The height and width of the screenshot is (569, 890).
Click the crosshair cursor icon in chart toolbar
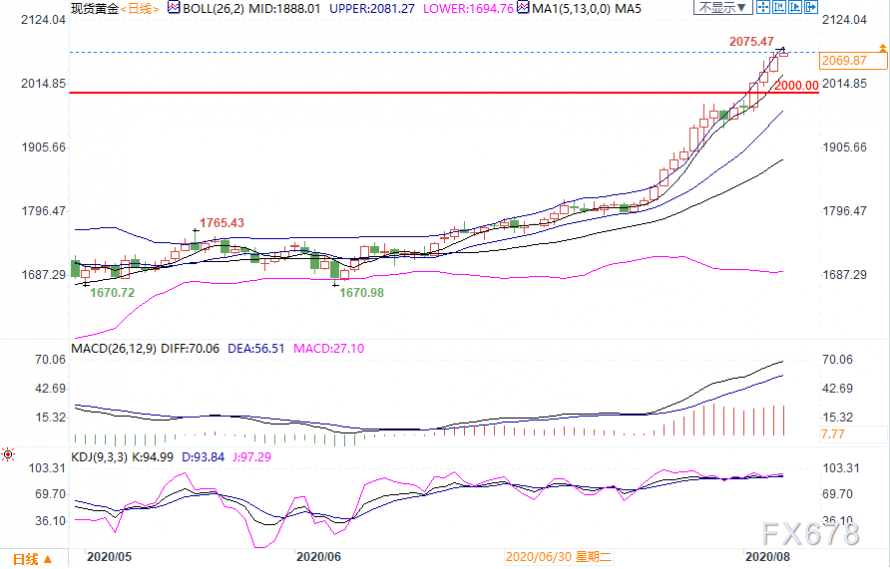(x=763, y=7)
